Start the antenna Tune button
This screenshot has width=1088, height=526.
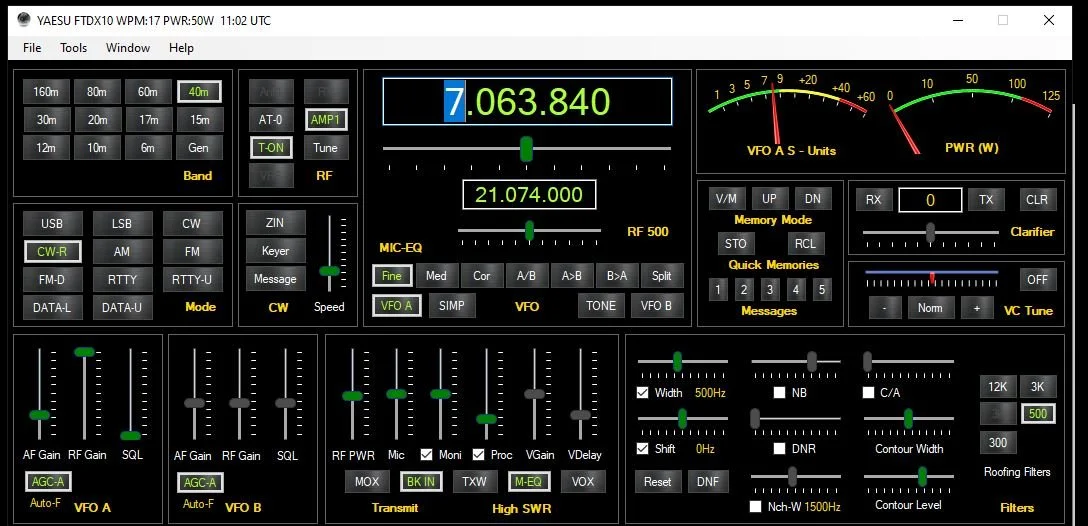click(x=325, y=147)
